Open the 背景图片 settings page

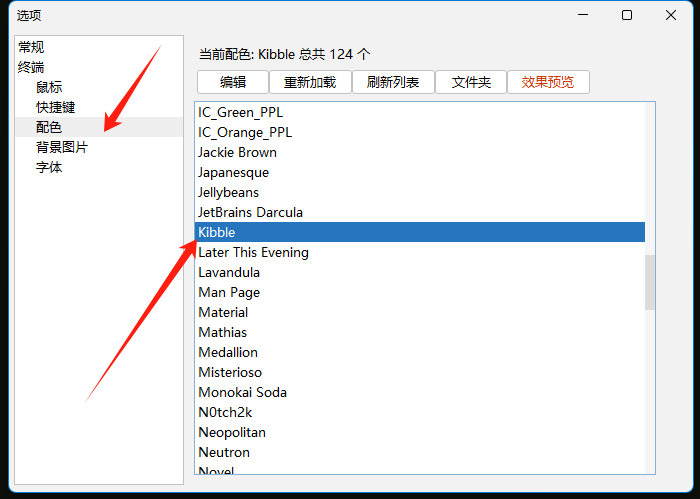point(62,147)
